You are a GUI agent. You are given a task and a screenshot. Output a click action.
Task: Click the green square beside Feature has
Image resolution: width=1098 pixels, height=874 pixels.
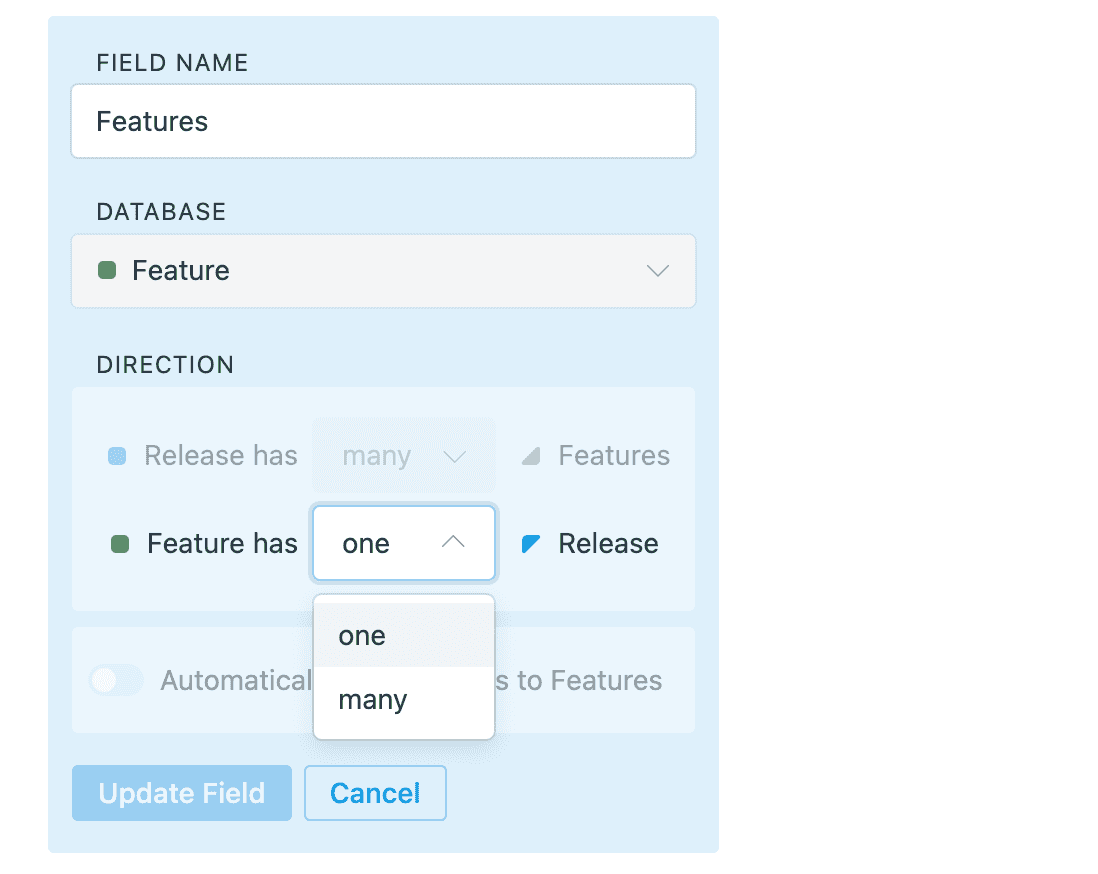tap(120, 544)
